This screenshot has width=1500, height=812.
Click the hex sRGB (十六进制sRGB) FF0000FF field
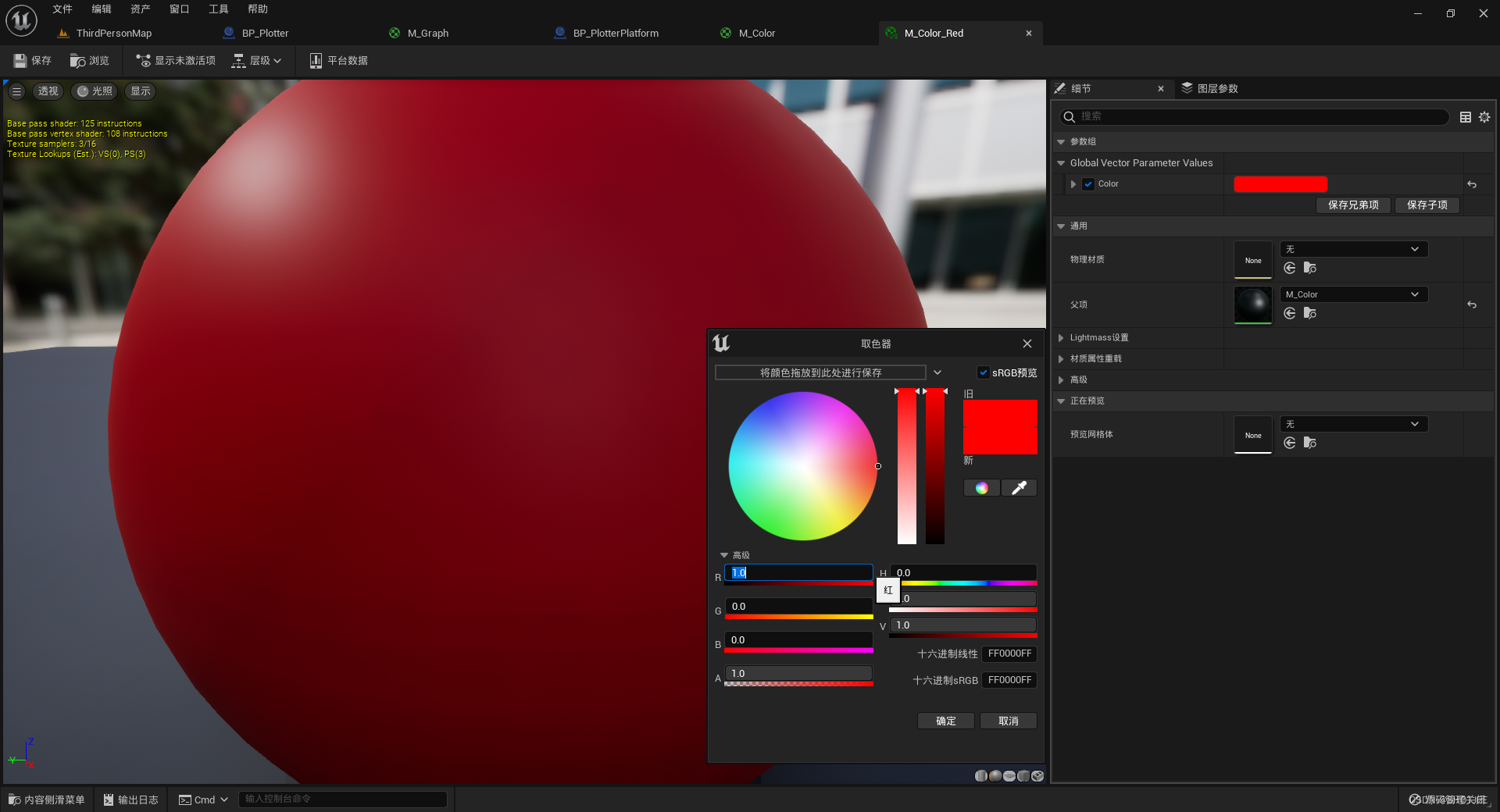(1009, 680)
